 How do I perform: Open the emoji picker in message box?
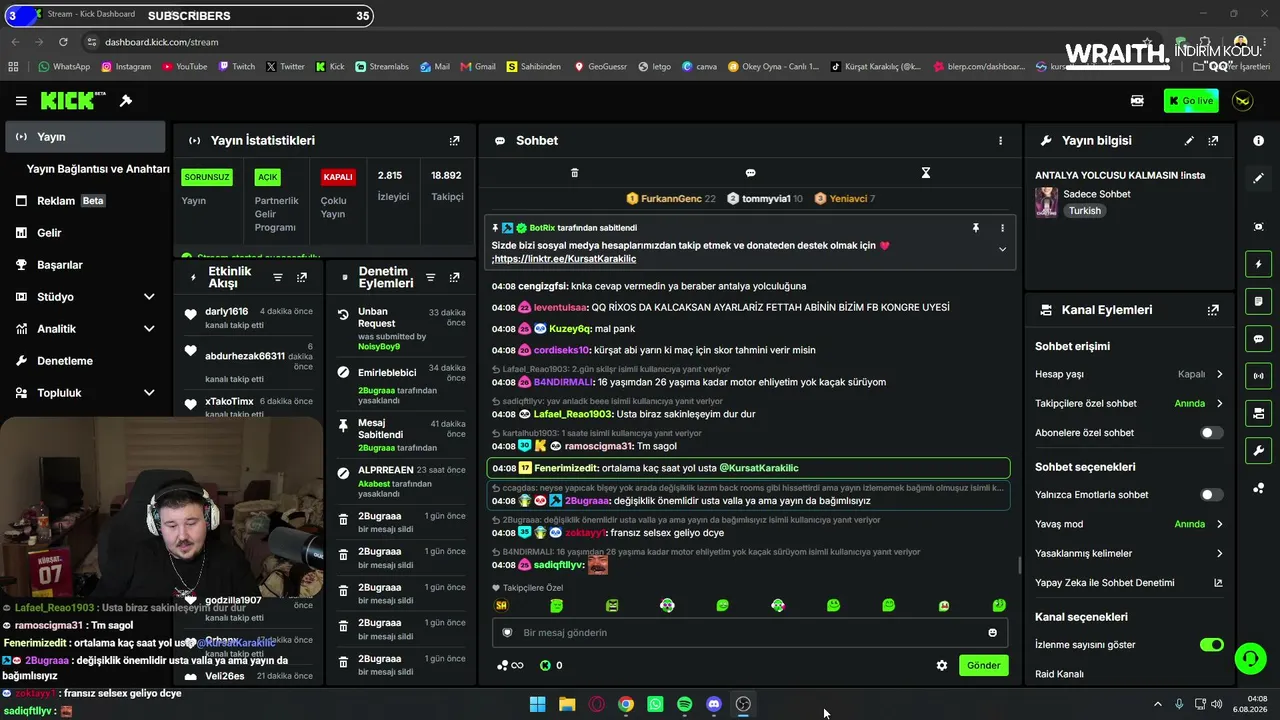(992, 633)
